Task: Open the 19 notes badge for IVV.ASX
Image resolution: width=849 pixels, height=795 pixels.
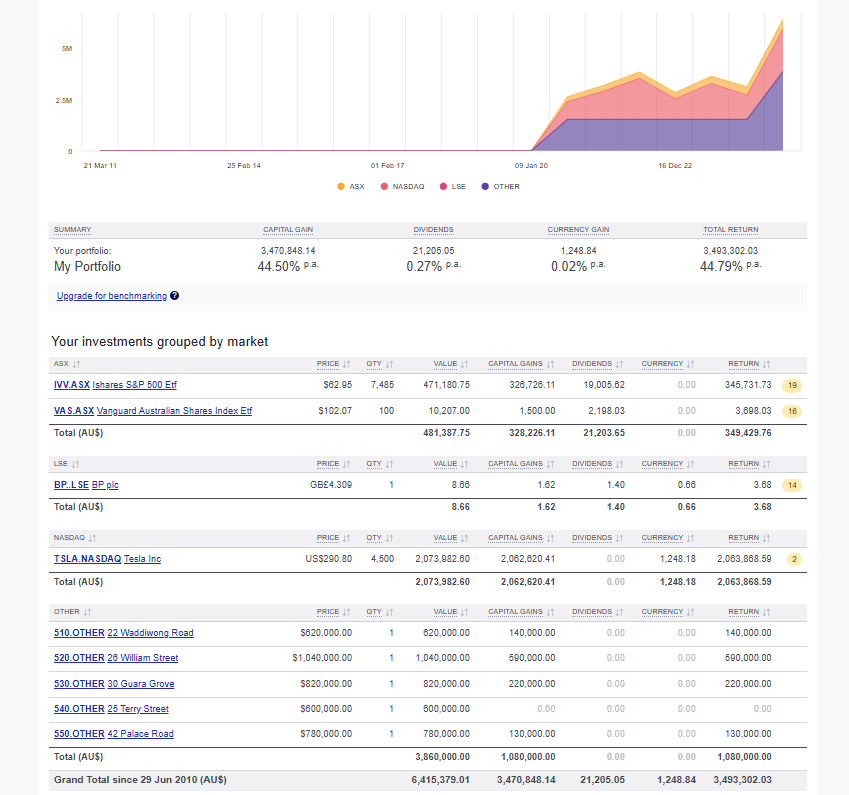Action: (791, 384)
